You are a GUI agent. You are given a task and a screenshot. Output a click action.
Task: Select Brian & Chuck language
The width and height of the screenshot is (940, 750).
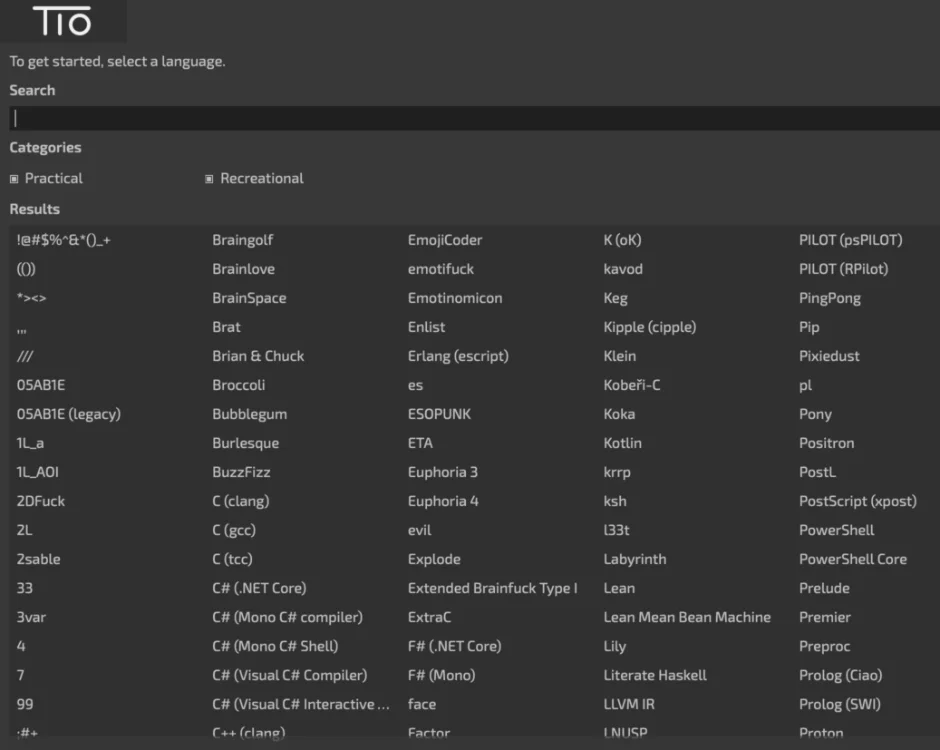(258, 356)
